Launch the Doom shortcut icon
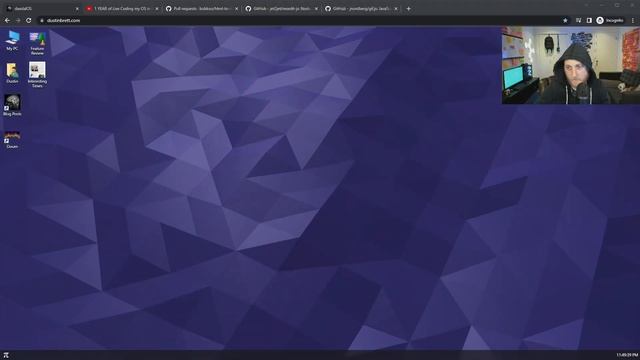 pos(12,139)
